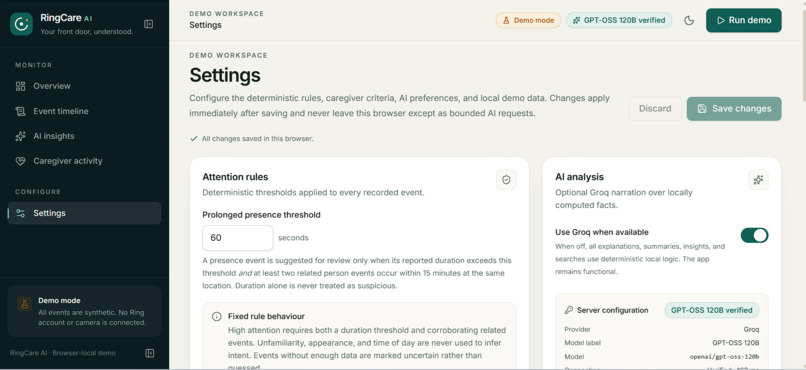Toggle dark mode with the moon icon
This screenshot has height=370, width=806.
pos(689,21)
